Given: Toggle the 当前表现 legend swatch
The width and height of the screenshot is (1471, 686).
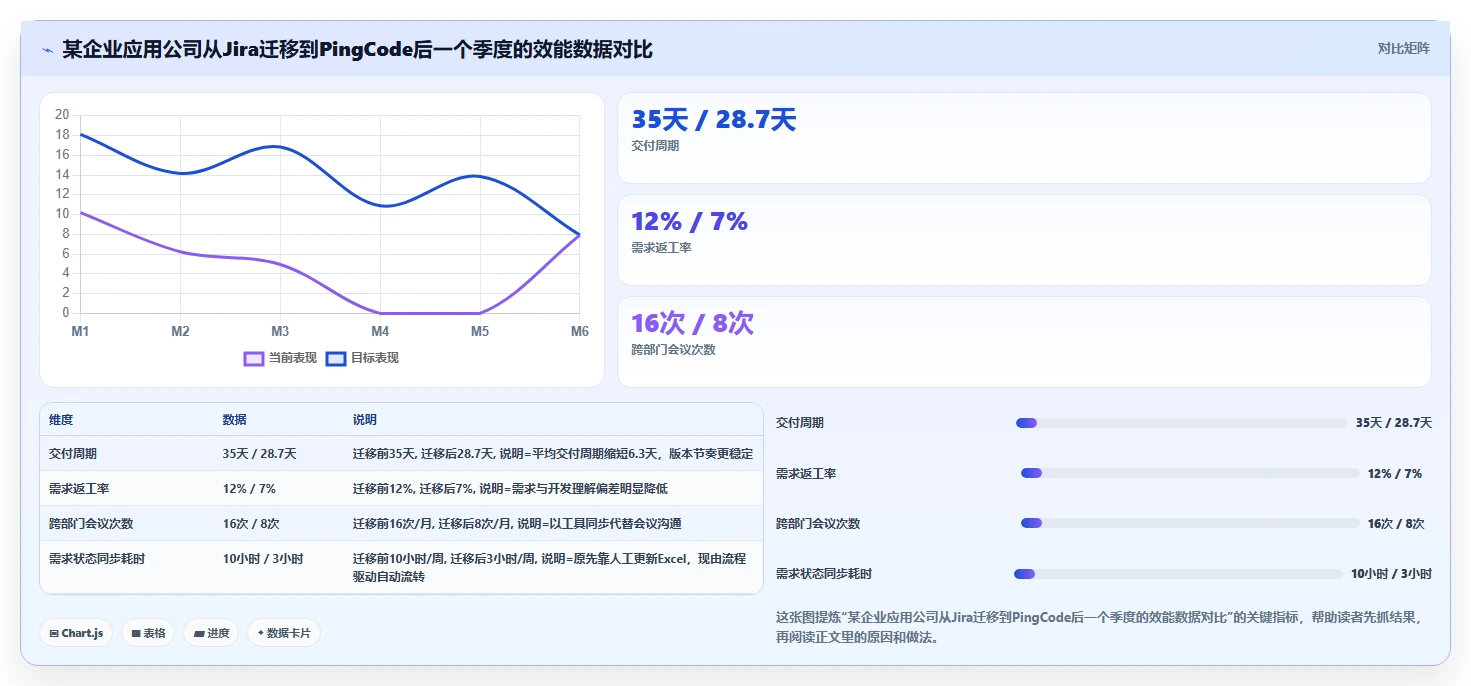Looking at the screenshot, I should pos(254,358).
